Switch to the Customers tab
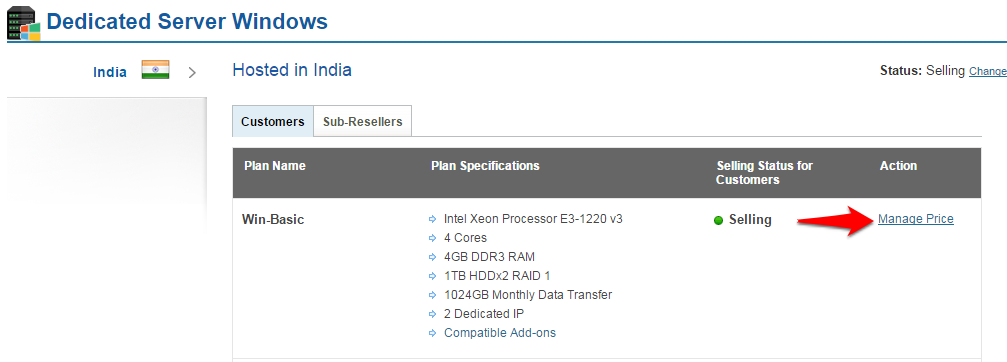Viewport: 1007px width, 362px height. pos(273,121)
